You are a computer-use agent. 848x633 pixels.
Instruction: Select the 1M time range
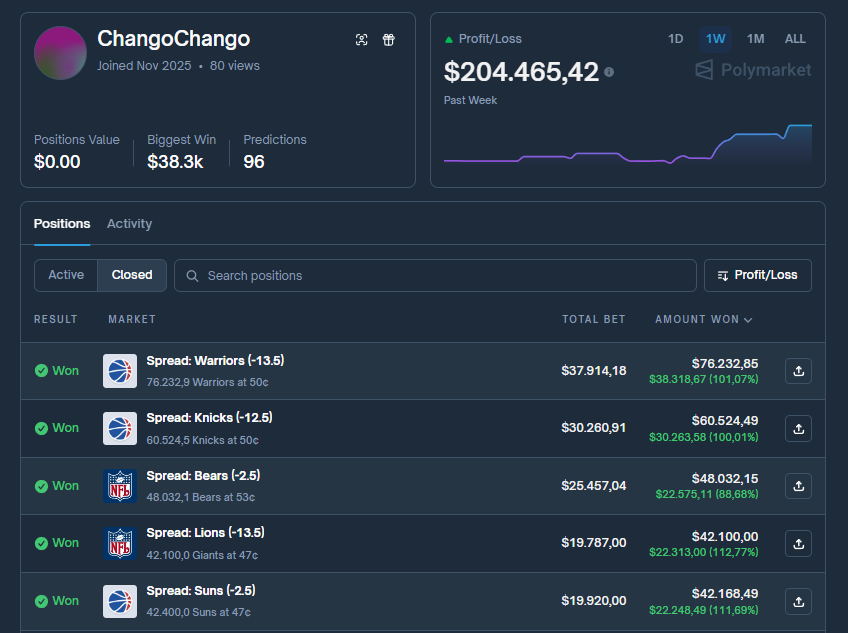[x=755, y=39]
